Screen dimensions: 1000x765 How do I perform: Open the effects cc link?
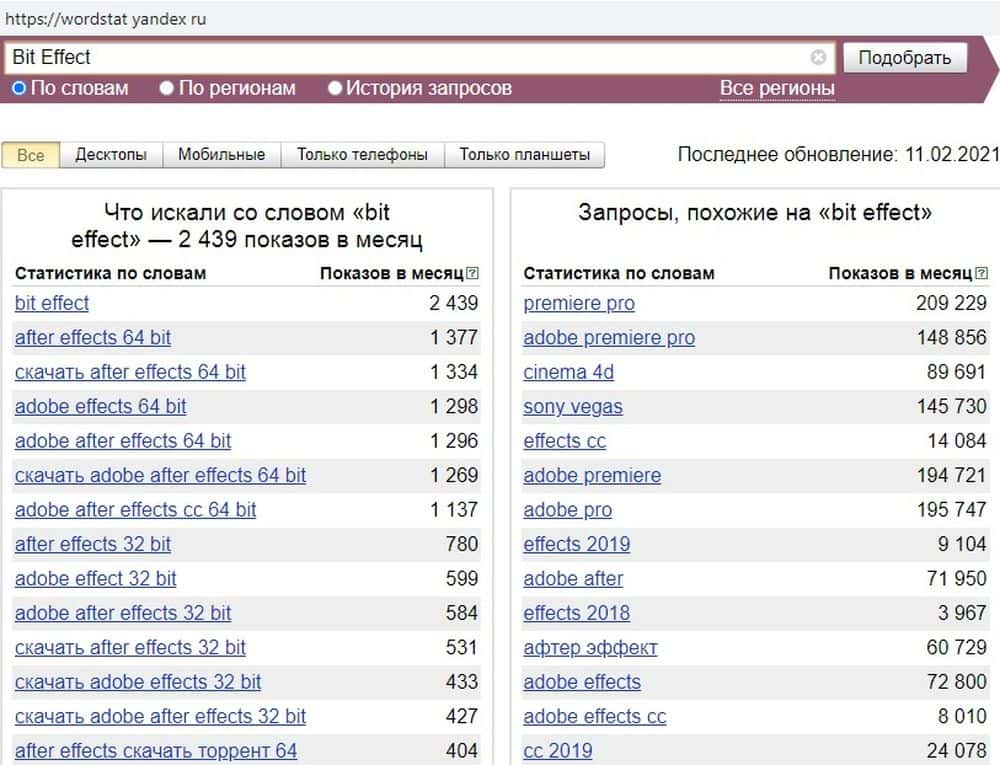tap(564, 441)
